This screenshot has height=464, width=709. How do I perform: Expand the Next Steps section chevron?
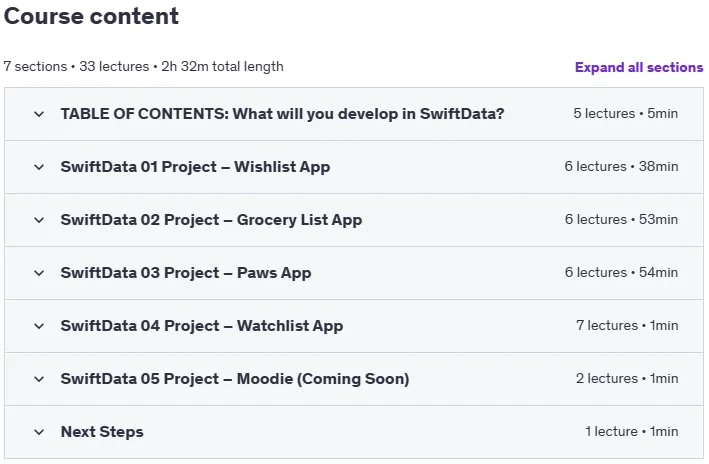[x=39, y=432]
